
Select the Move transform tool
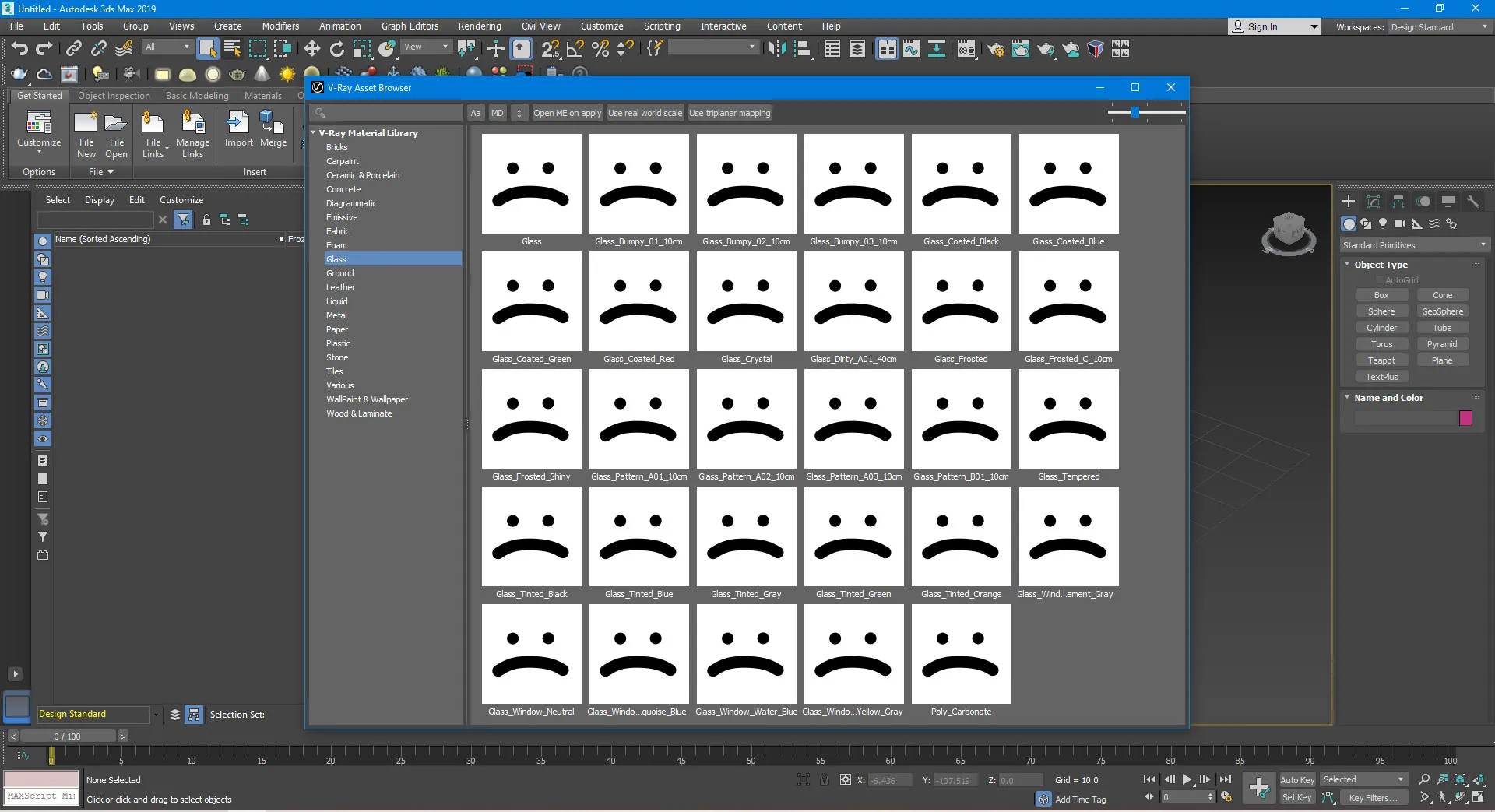[312, 49]
